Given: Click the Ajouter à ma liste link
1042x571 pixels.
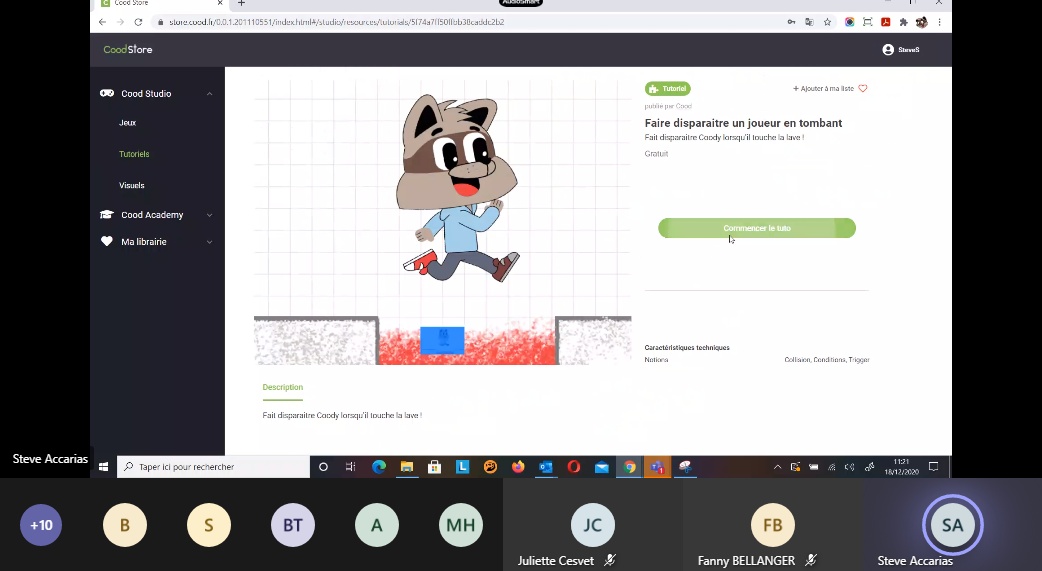Looking at the screenshot, I should tap(823, 89).
